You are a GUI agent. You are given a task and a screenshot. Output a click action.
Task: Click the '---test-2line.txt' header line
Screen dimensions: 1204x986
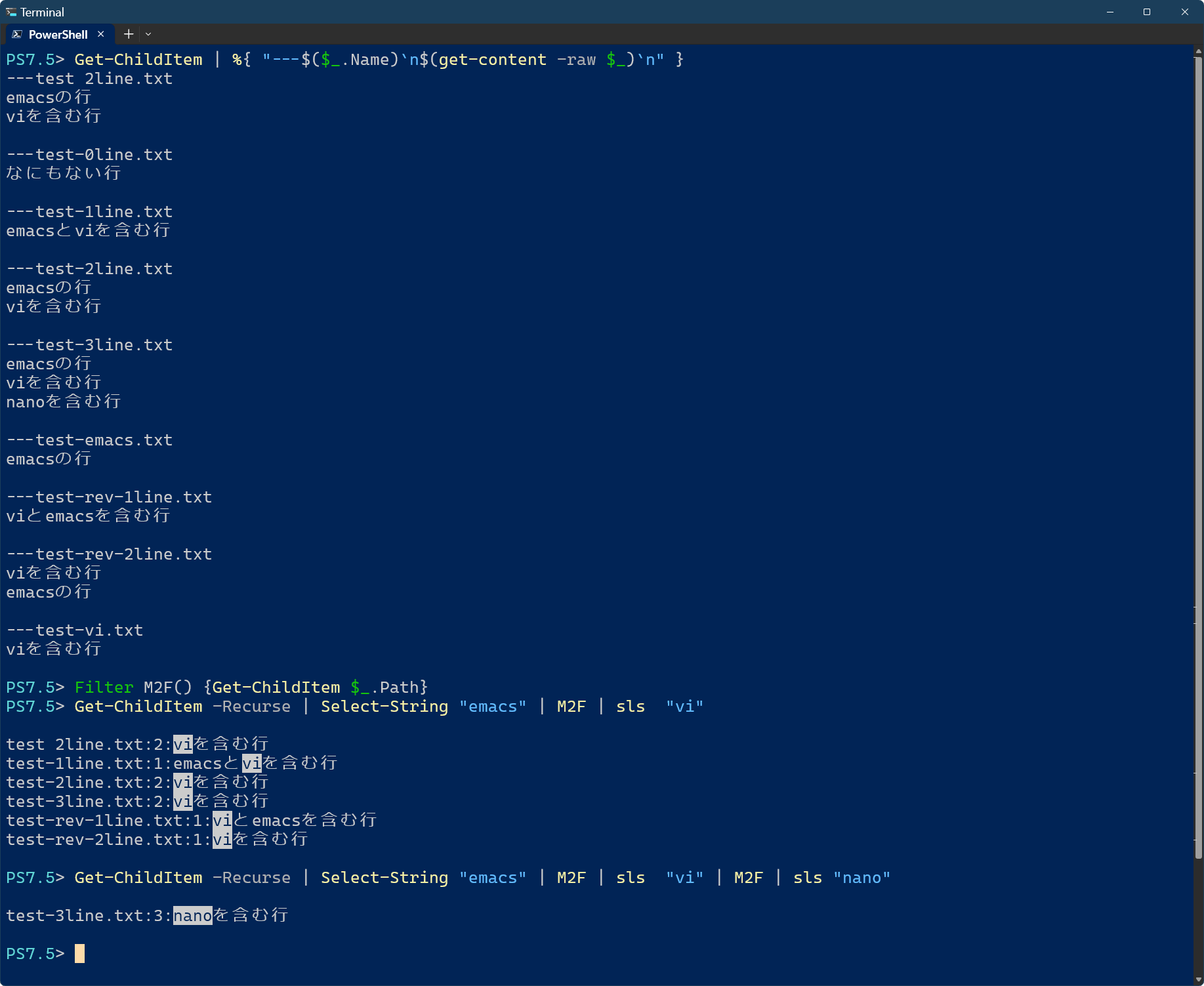(89, 269)
